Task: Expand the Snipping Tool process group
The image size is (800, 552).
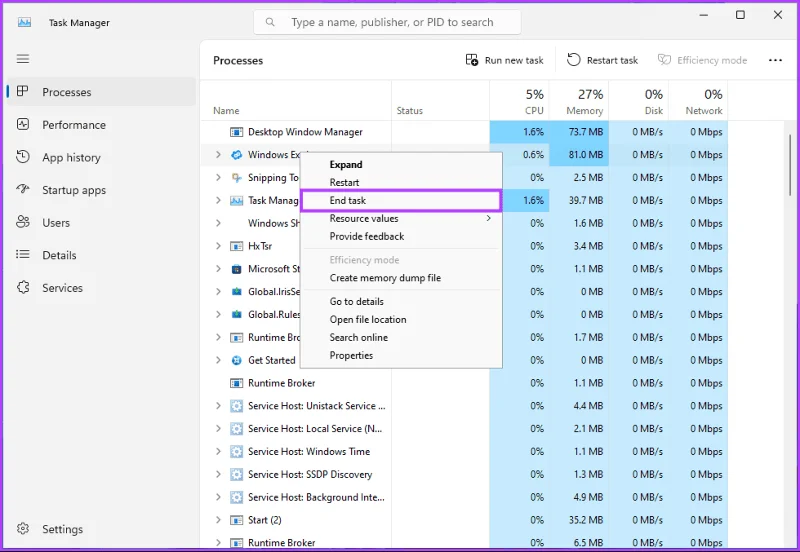Action: click(x=218, y=178)
